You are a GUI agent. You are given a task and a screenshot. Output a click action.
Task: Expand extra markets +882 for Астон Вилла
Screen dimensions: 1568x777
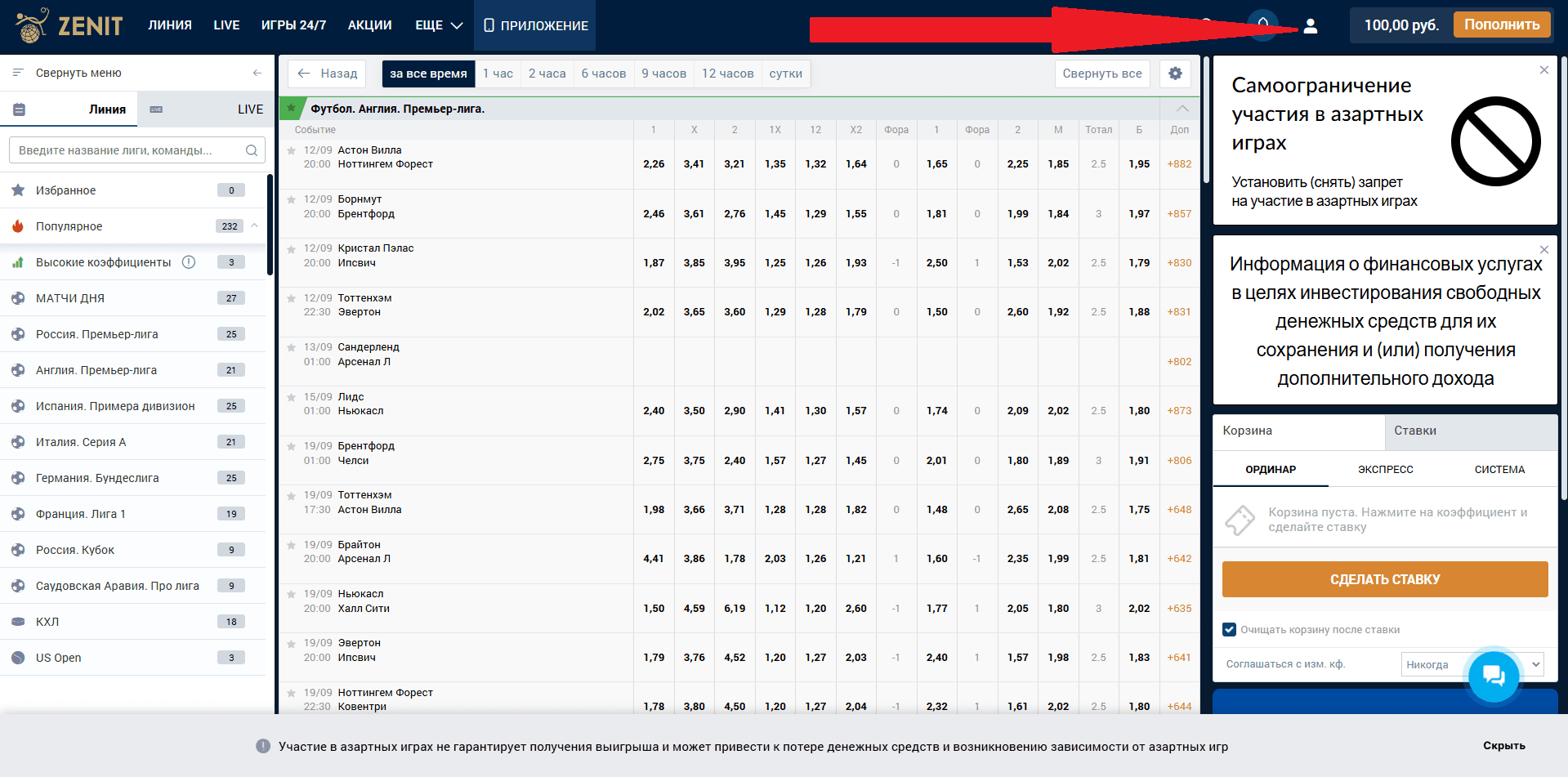(1179, 164)
